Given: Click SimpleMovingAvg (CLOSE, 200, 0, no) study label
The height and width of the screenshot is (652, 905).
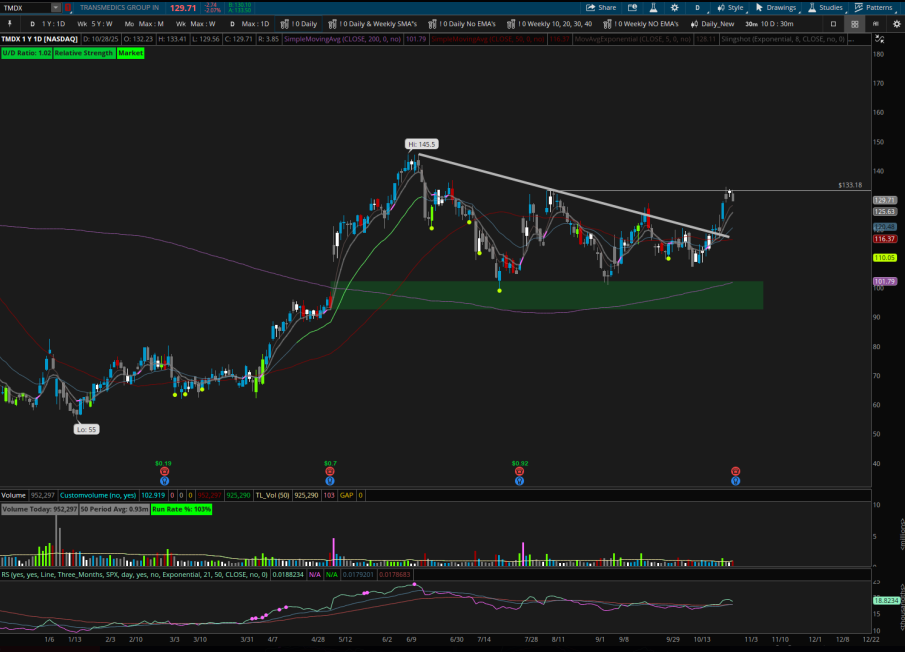Looking at the screenshot, I should [342, 39].
